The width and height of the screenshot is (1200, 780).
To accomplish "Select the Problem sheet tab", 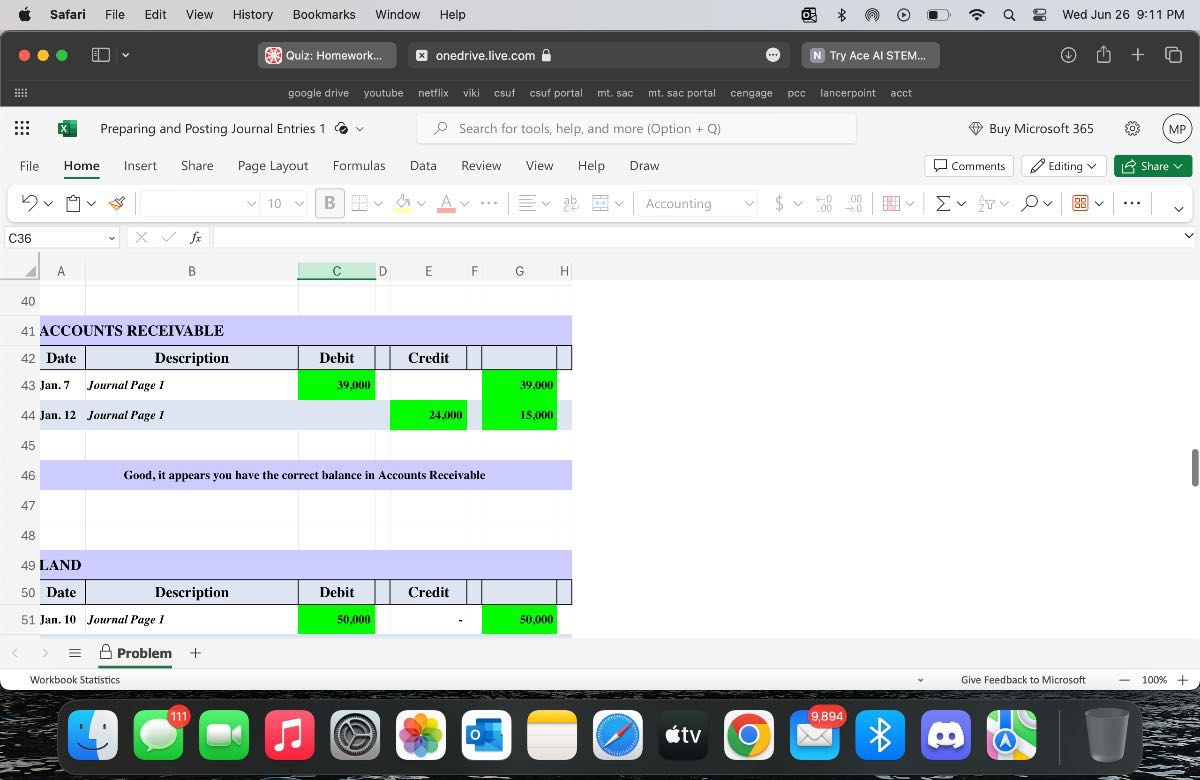I will (135, 653).
